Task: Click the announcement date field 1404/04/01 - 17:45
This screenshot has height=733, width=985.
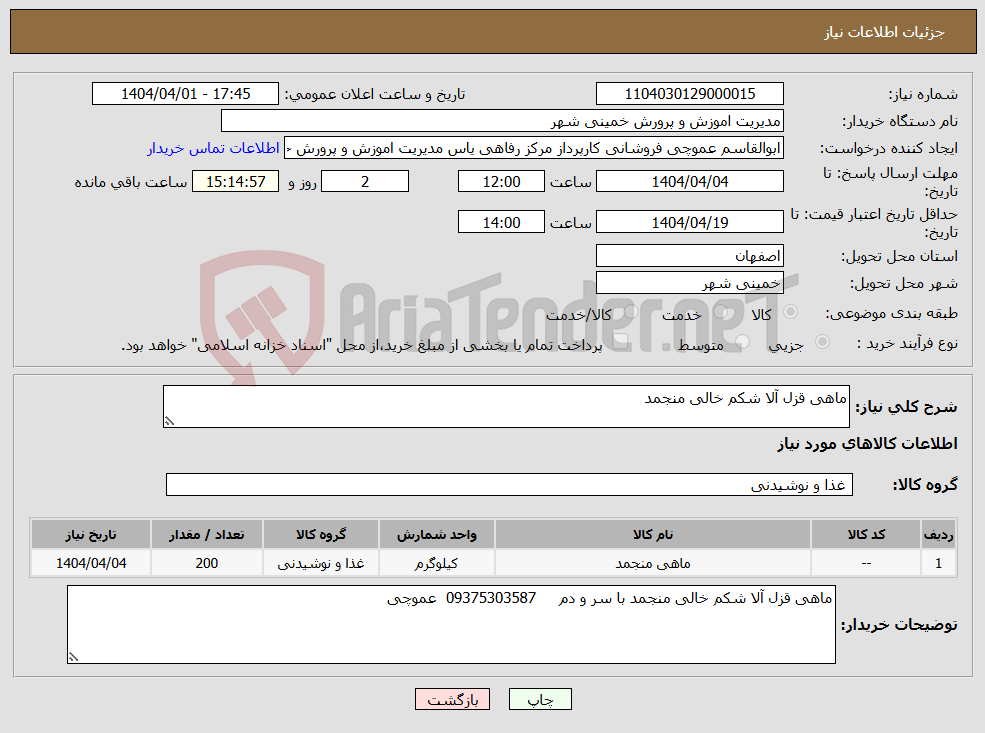Action: point(185,94)
